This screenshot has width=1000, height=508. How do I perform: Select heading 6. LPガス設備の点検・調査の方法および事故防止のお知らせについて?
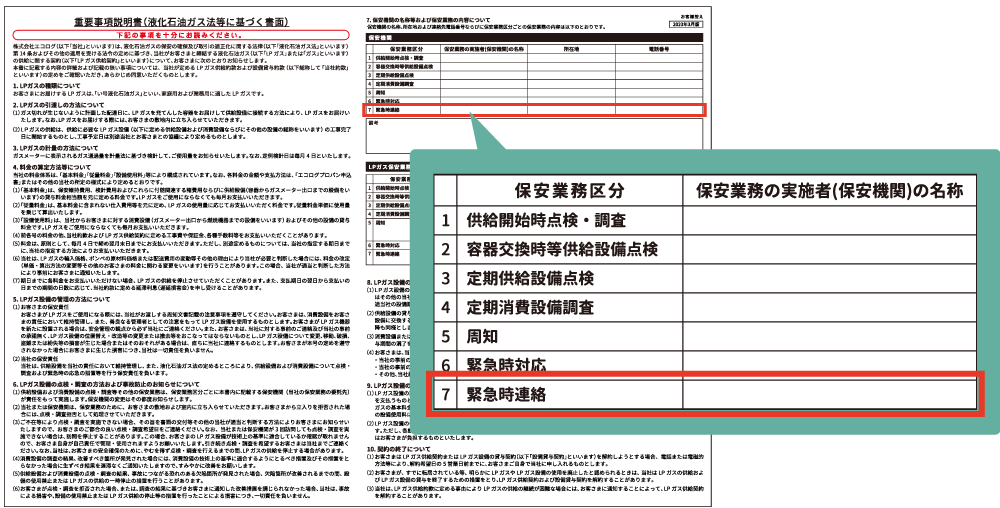[107, 385]
